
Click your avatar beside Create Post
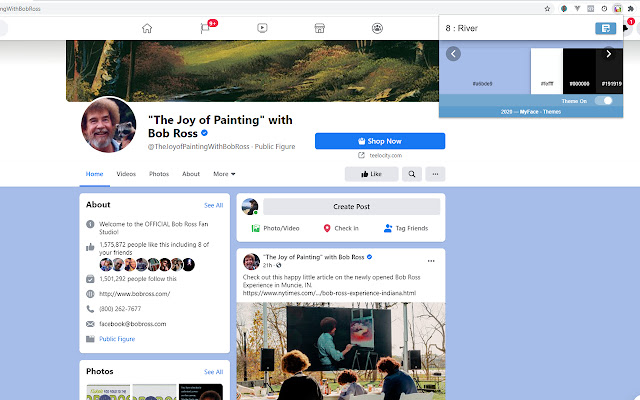[x=250, y=207]
